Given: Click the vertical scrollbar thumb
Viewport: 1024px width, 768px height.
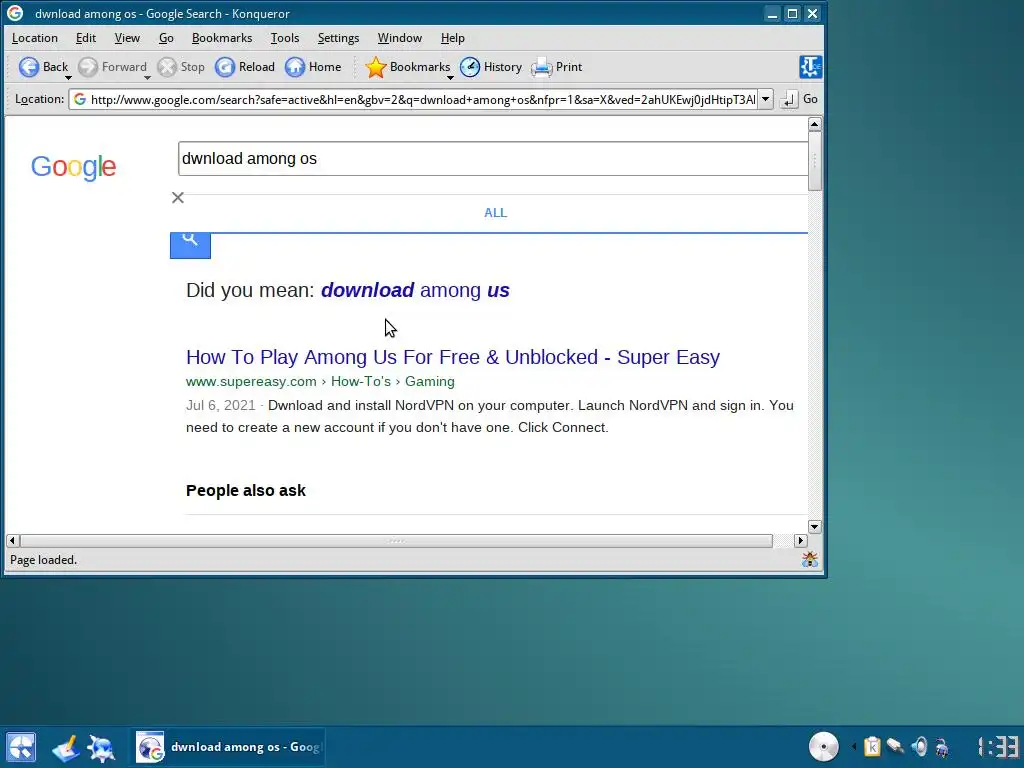Looking at the screenshot, I should 814,161.
